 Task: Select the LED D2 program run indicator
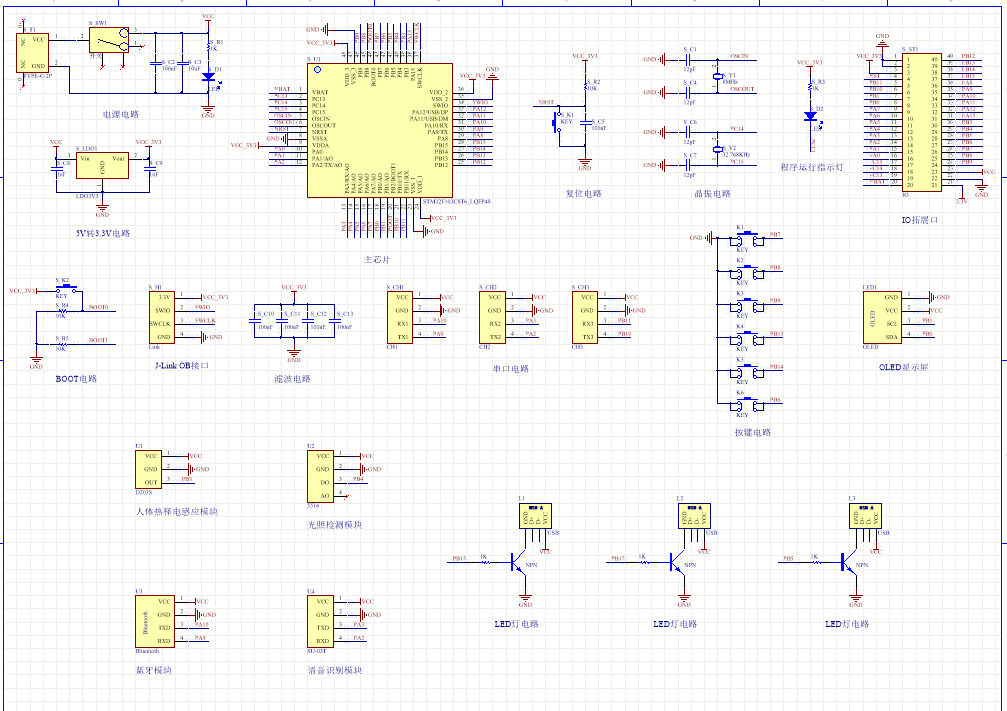coord(811,115)
